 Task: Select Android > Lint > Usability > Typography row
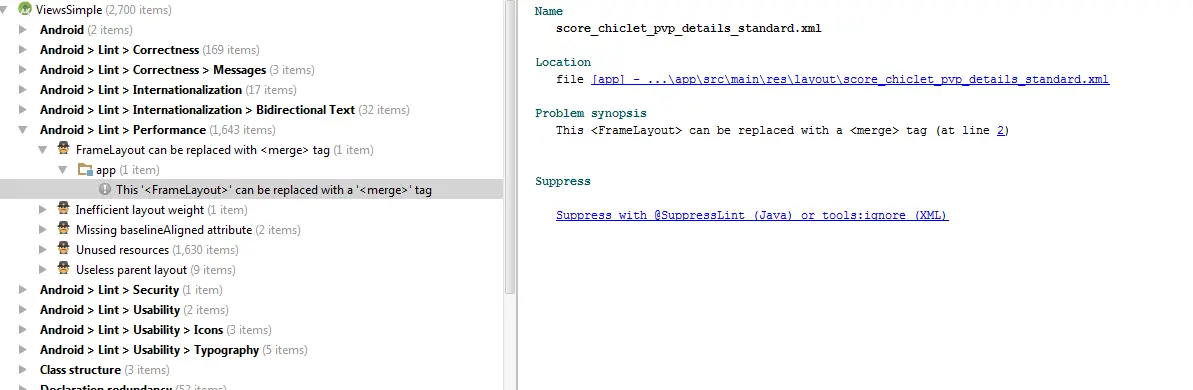coord(173,350)
